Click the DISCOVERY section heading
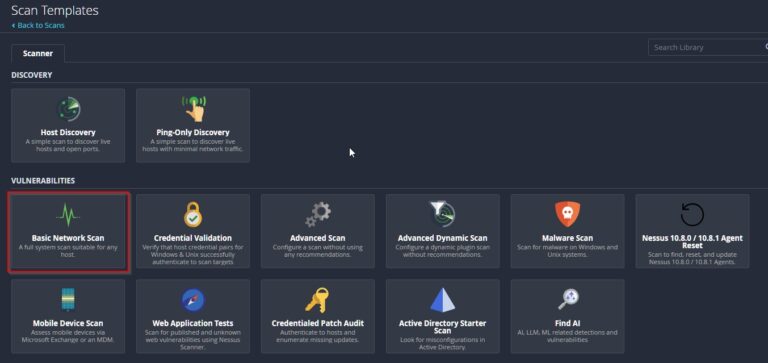 click(x=32, y=75)
